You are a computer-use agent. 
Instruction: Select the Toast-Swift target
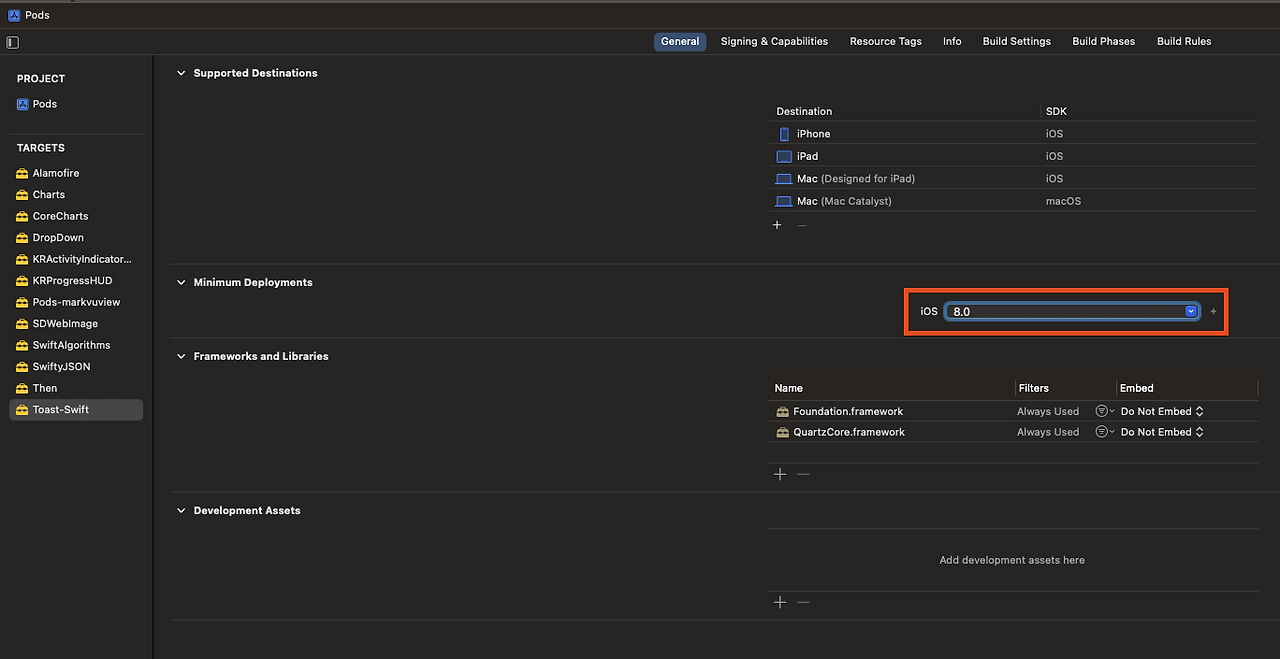[62, 409]
